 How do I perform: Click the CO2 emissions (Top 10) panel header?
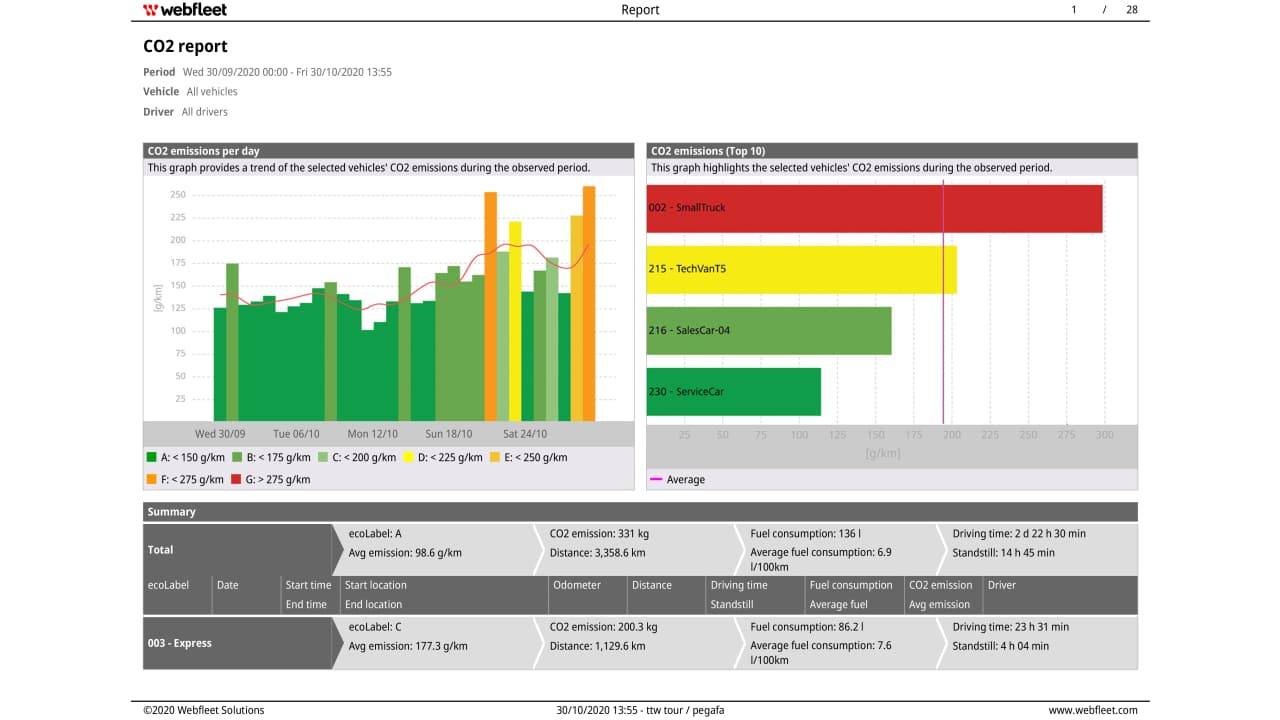click(x=891, y=151)
